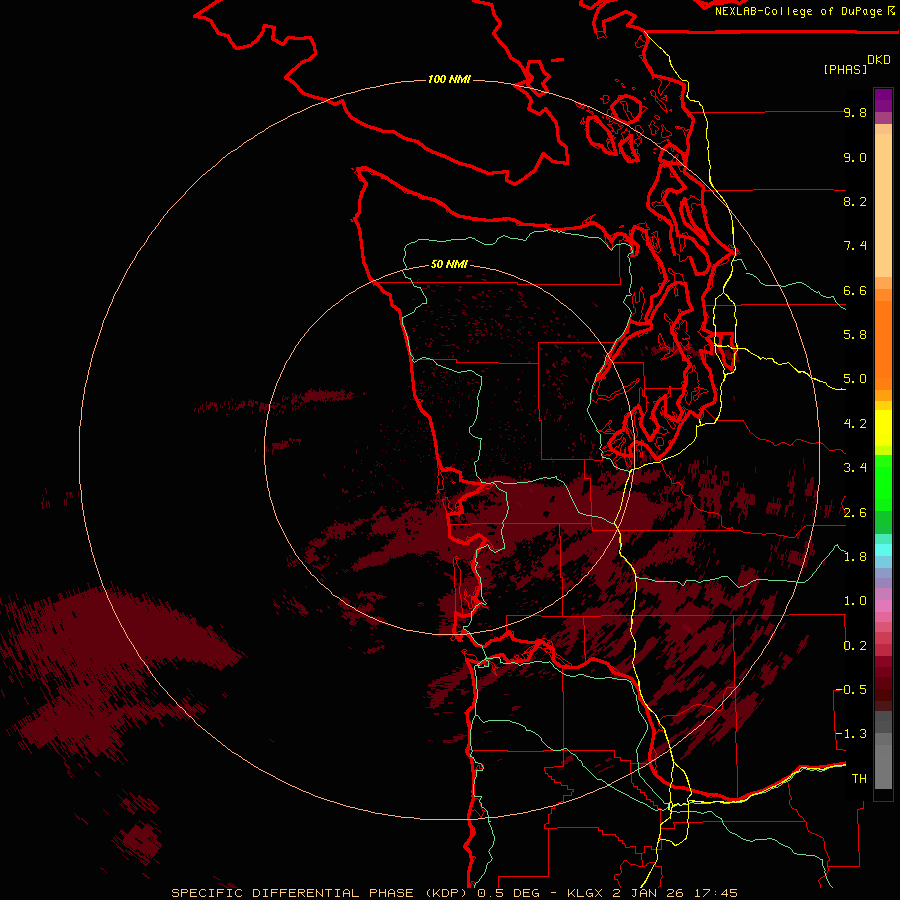Click the 5.8 scale value

pos(855,335)
